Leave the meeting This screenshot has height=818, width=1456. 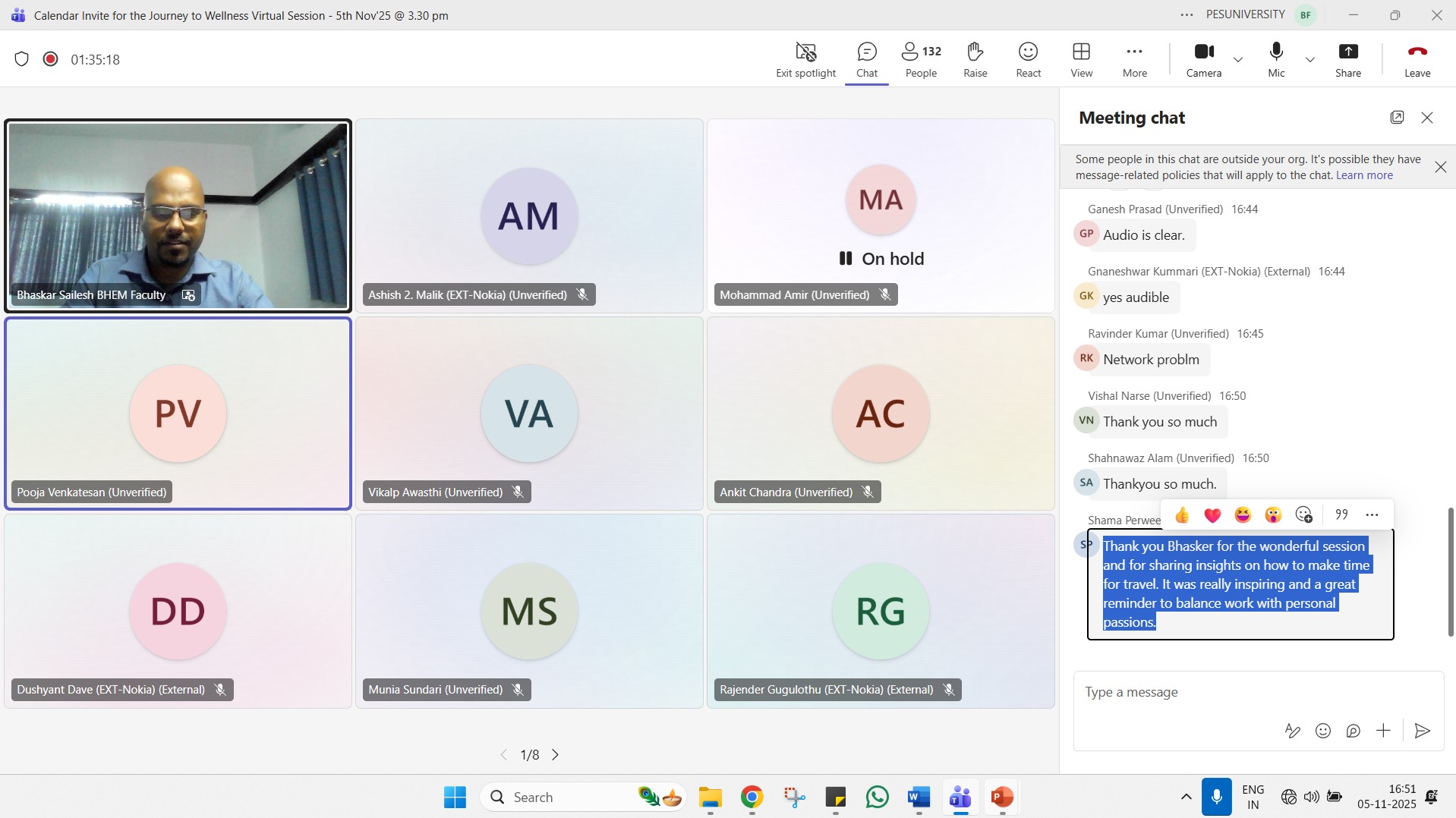pyautogui.click(x=1417, y=59)
